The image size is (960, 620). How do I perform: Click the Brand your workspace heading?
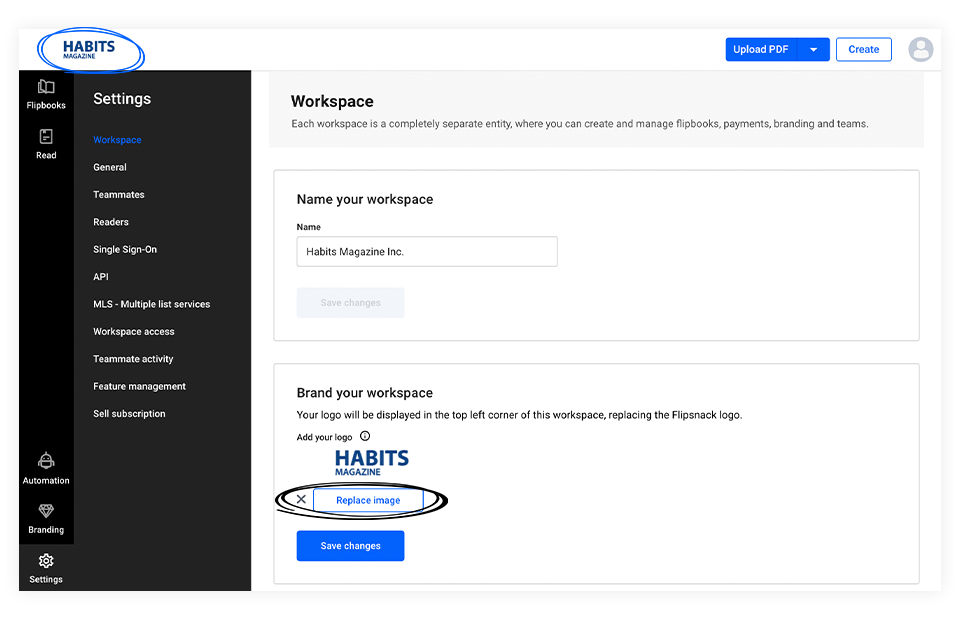[365, 393]
